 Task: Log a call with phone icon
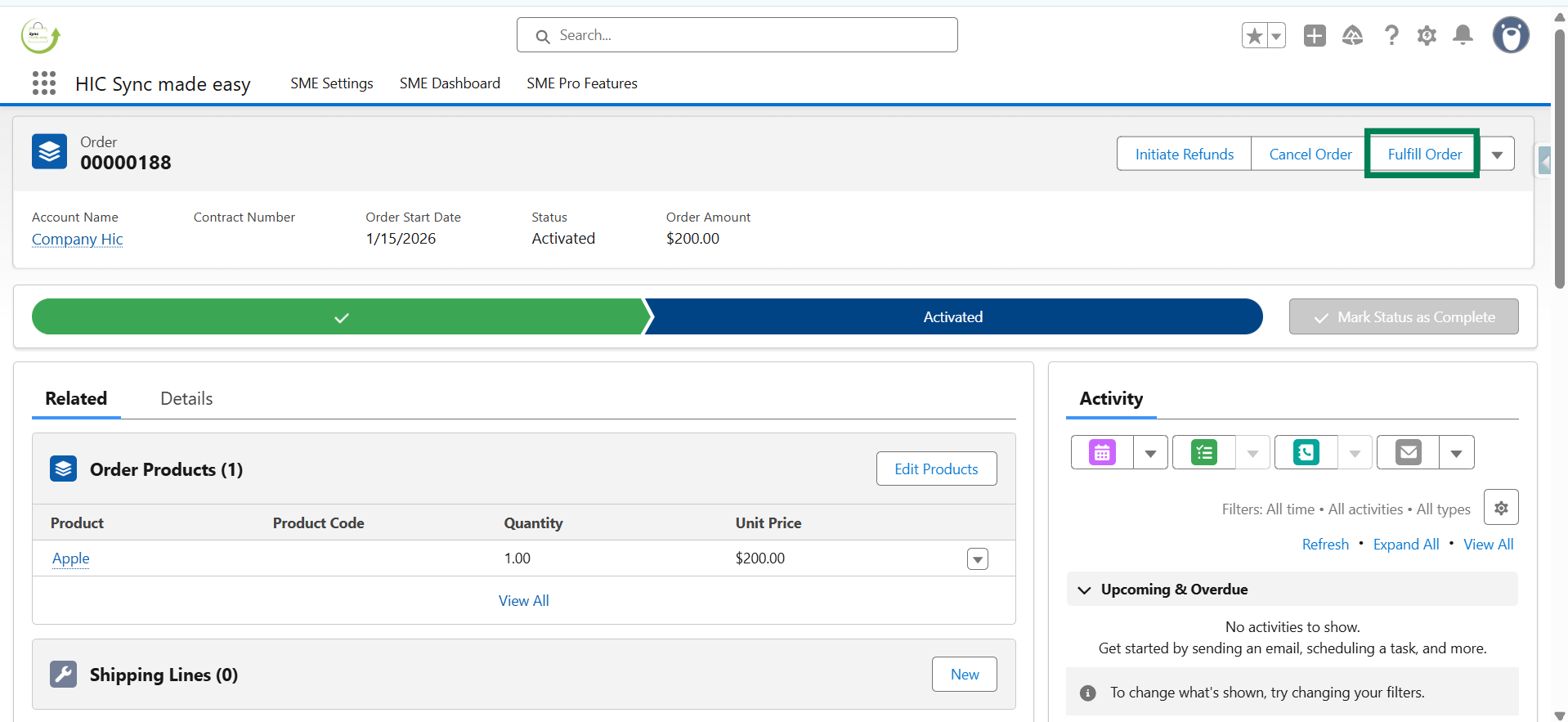(x=1306, y=452)
